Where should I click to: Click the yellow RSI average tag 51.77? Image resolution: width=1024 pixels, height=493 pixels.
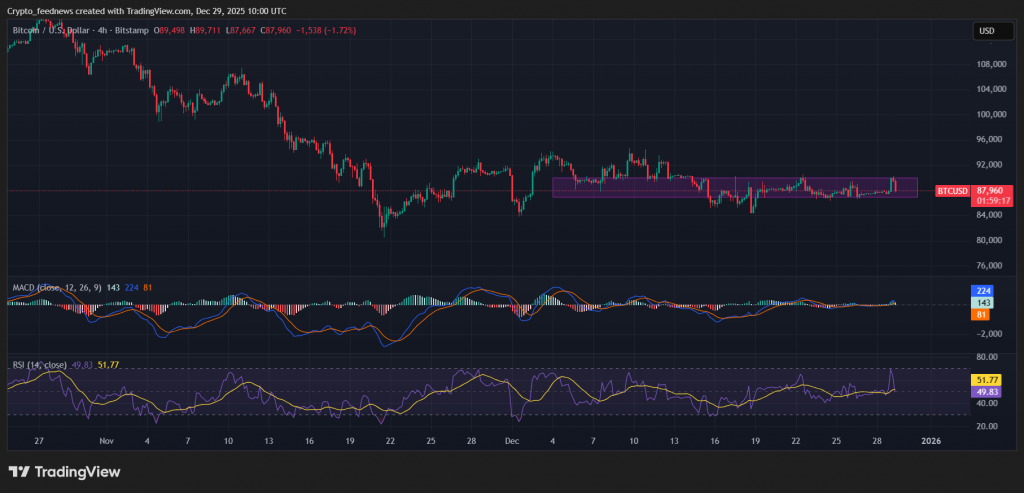[985, 380]
